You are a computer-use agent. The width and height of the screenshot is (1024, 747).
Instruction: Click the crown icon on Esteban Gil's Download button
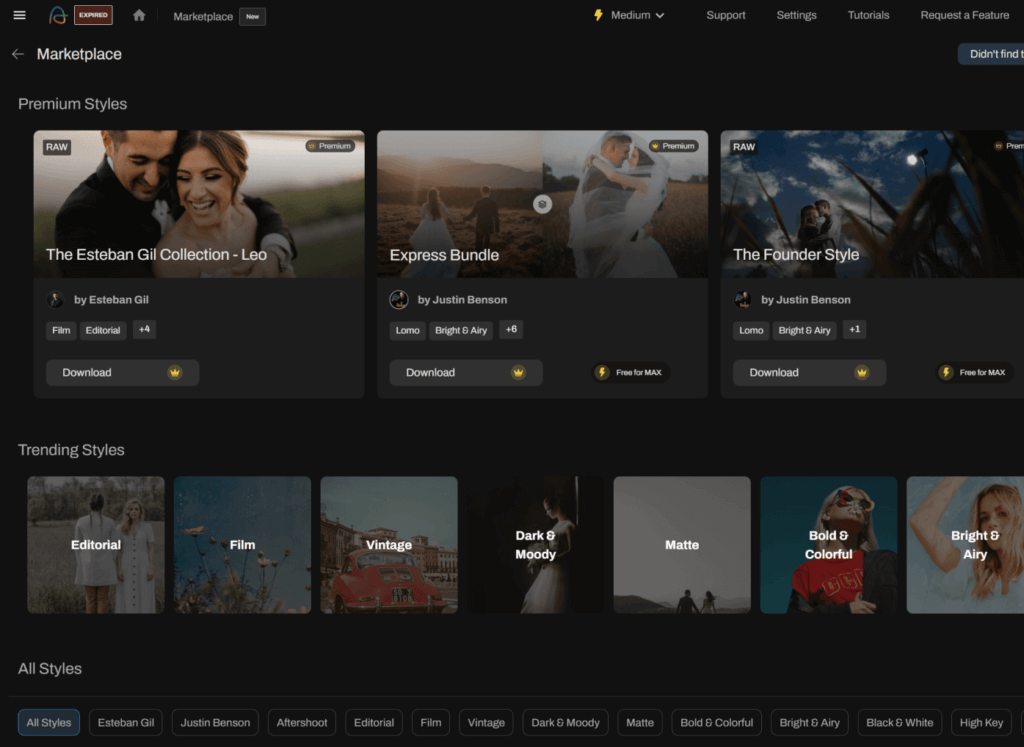[174, 372]
